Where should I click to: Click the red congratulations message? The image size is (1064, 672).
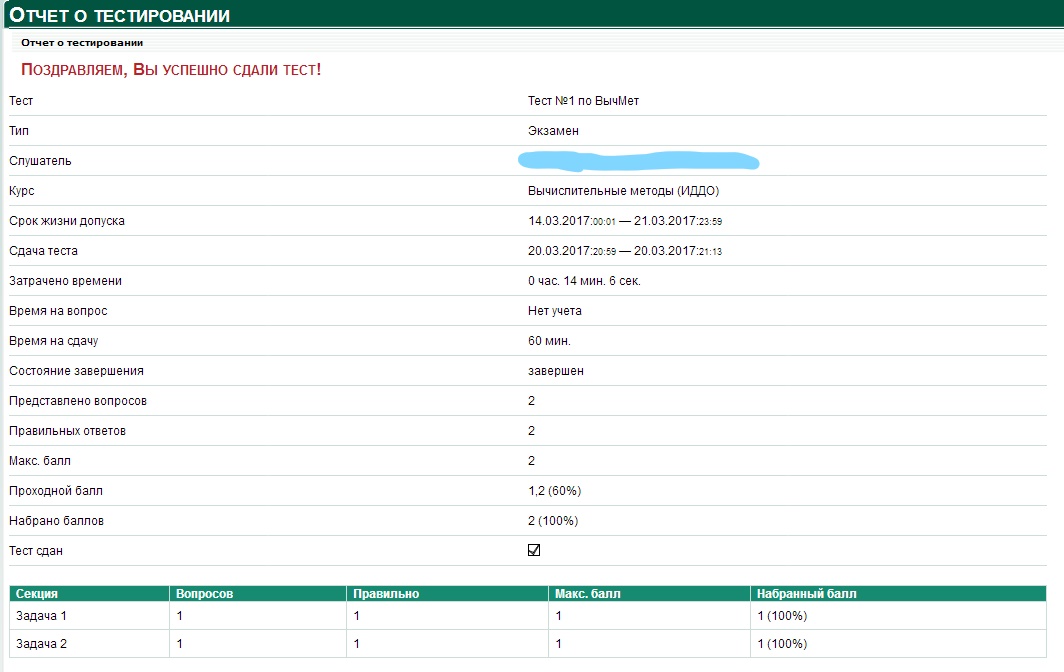tap(171, 70)
